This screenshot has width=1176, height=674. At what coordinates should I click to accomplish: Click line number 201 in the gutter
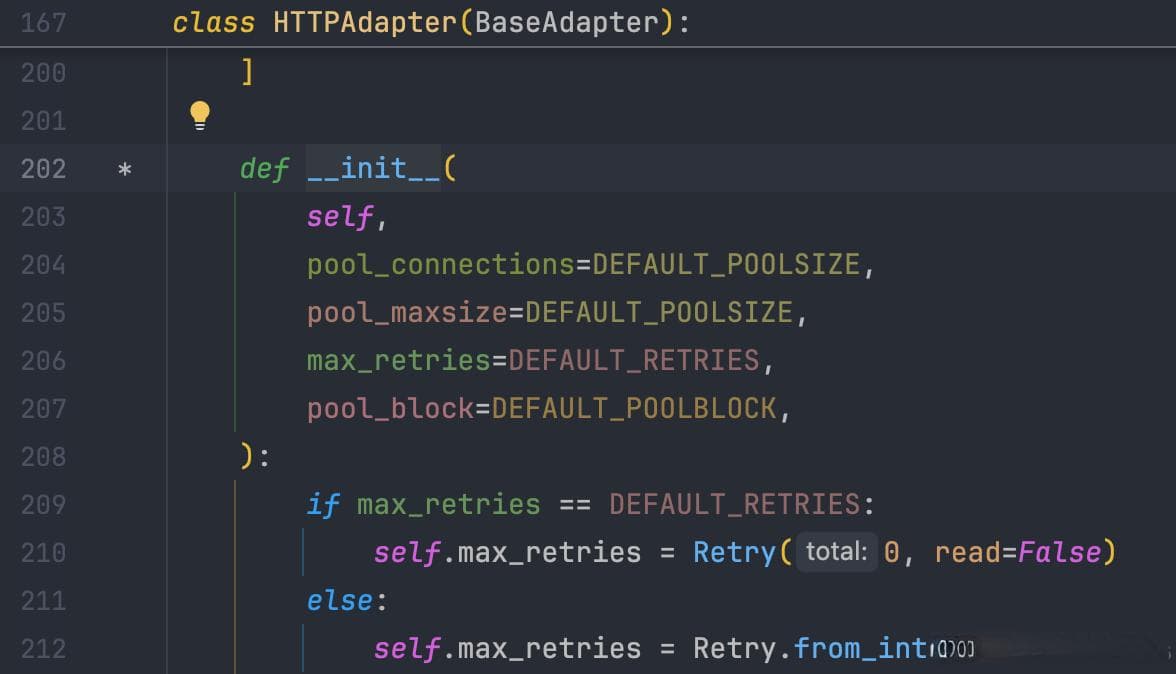pyautogui.click(x=44, y=121)
